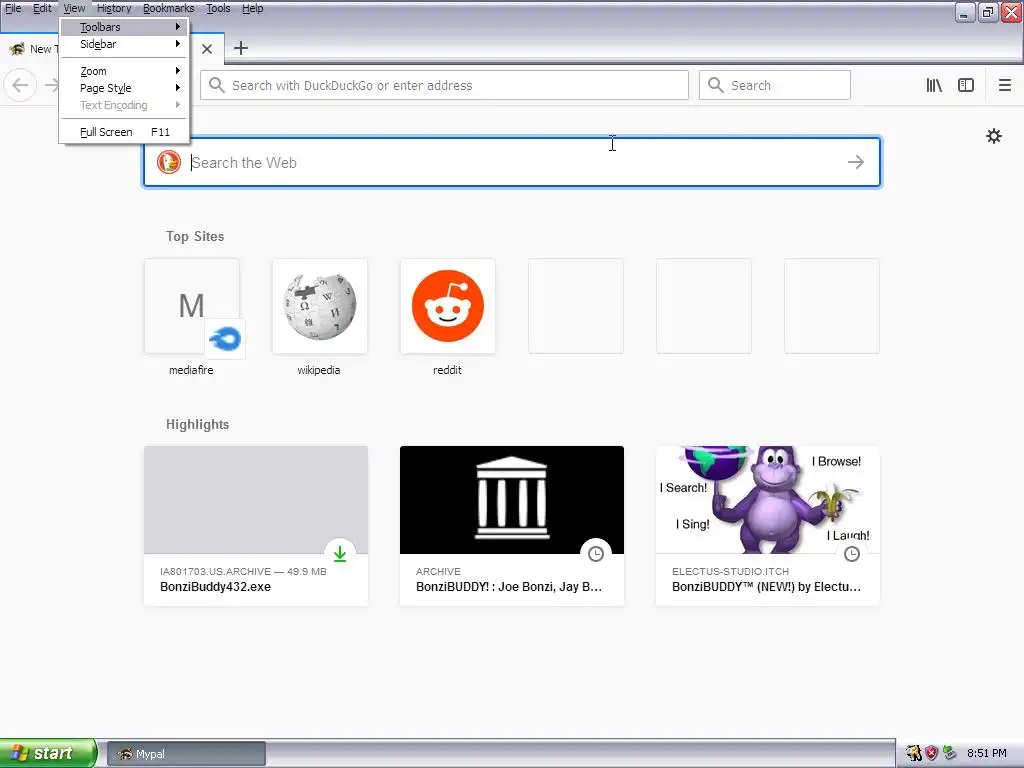The height and width of the screenshot is (768, 1024).
Task: Click the magnifier in address bar
Action: (216, 85)
